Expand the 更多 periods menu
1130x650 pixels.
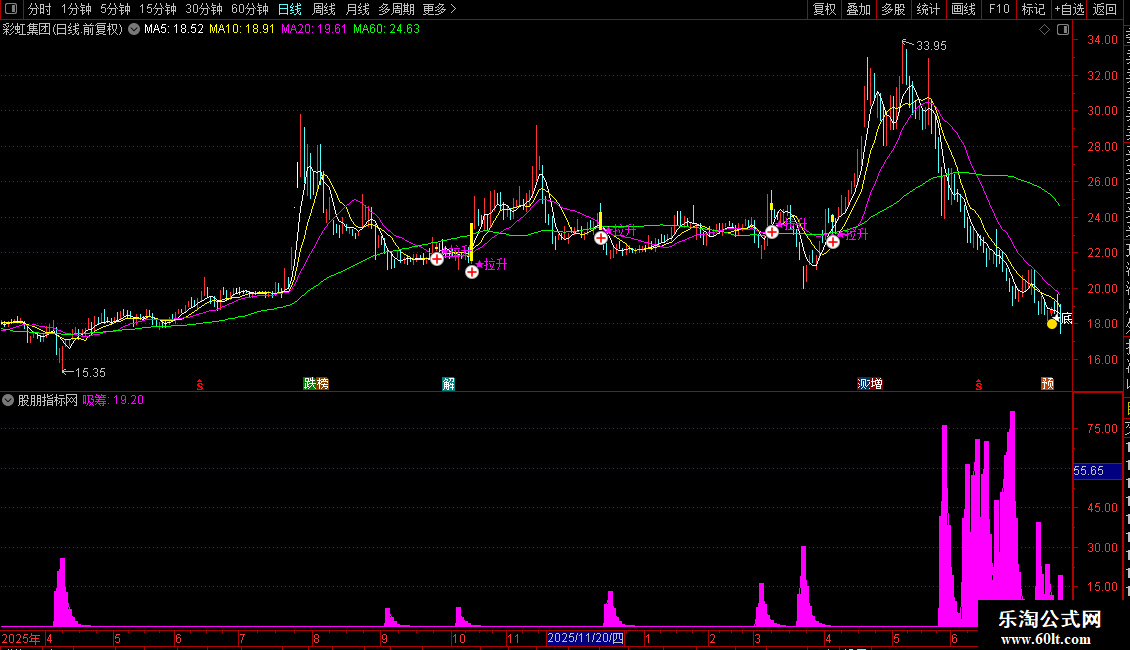point(439,9)
